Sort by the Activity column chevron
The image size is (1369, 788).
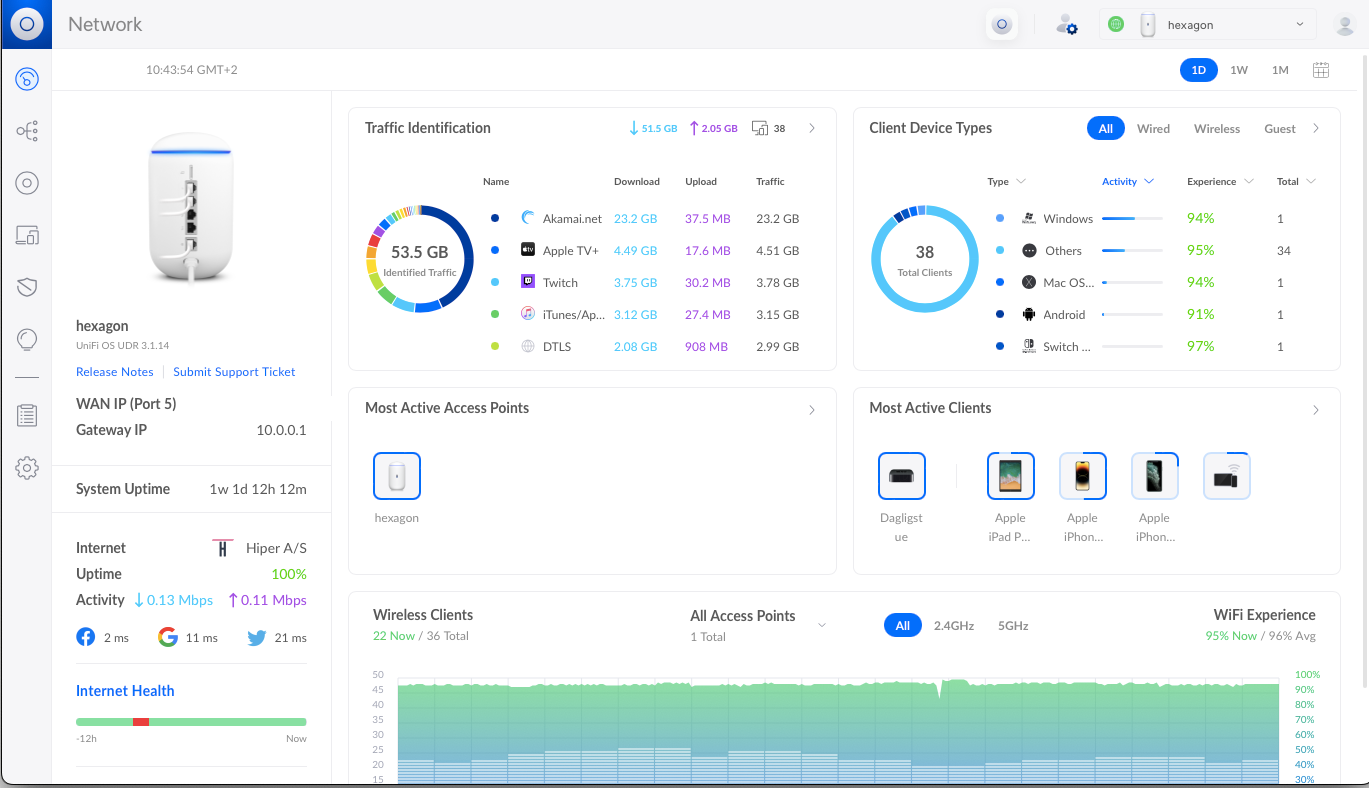pyautogui.click(x=1149, y=182)
